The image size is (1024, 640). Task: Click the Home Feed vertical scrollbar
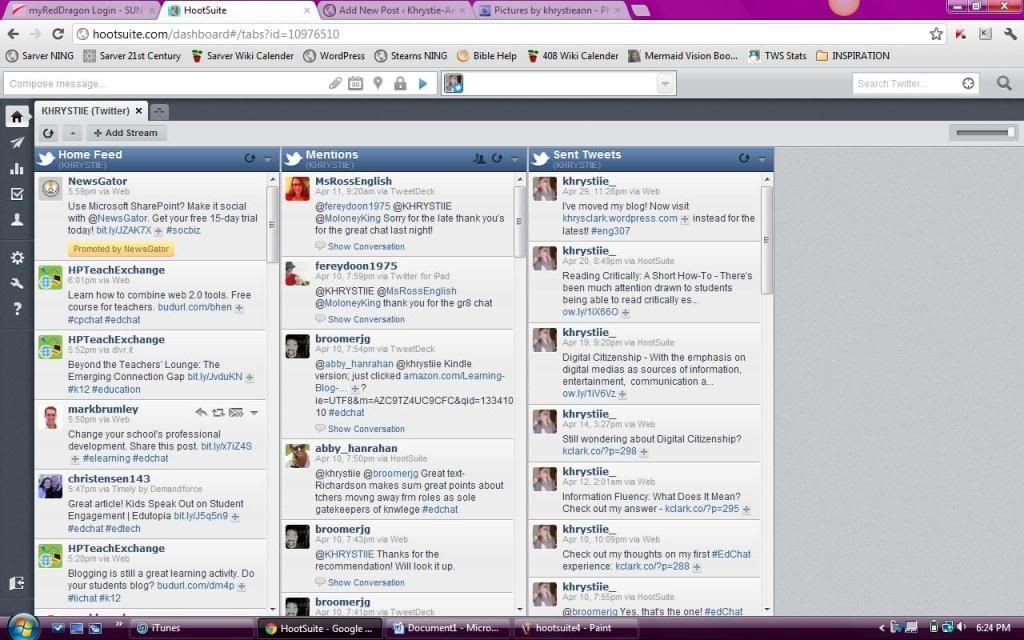coord(272,224)
